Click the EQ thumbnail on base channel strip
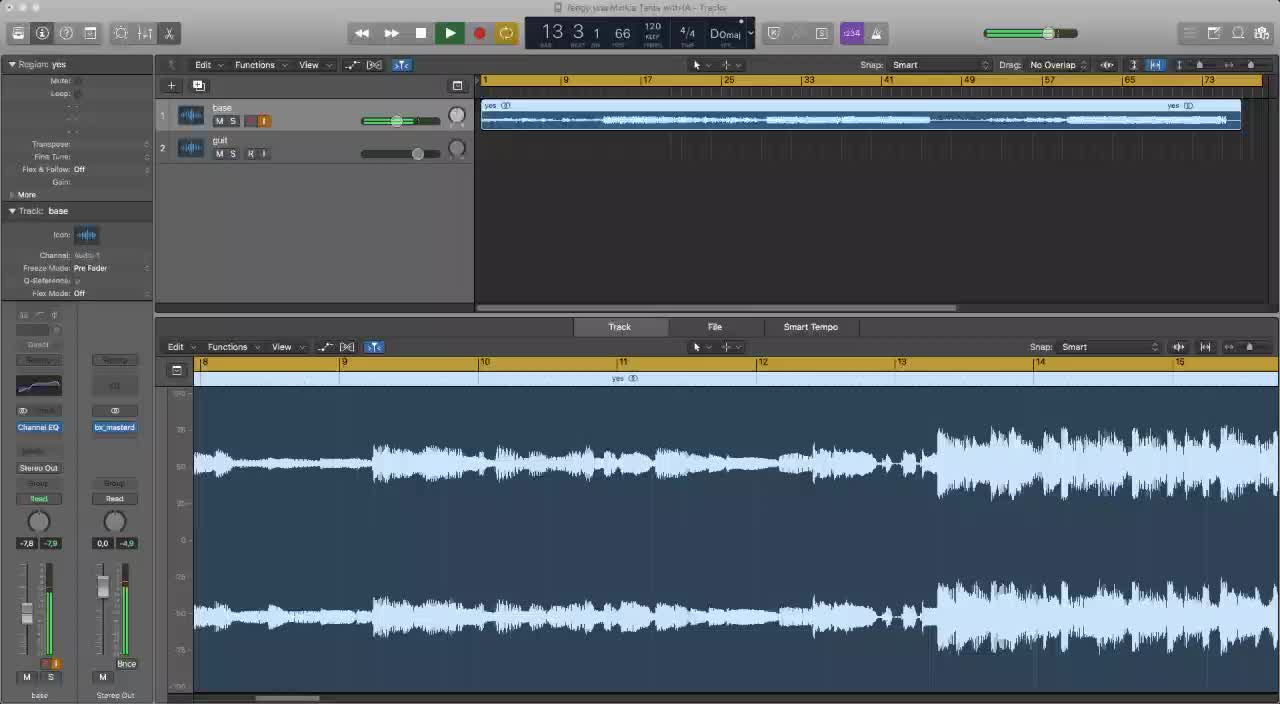The image size is (1280, 704). click(x=38, y=386)
